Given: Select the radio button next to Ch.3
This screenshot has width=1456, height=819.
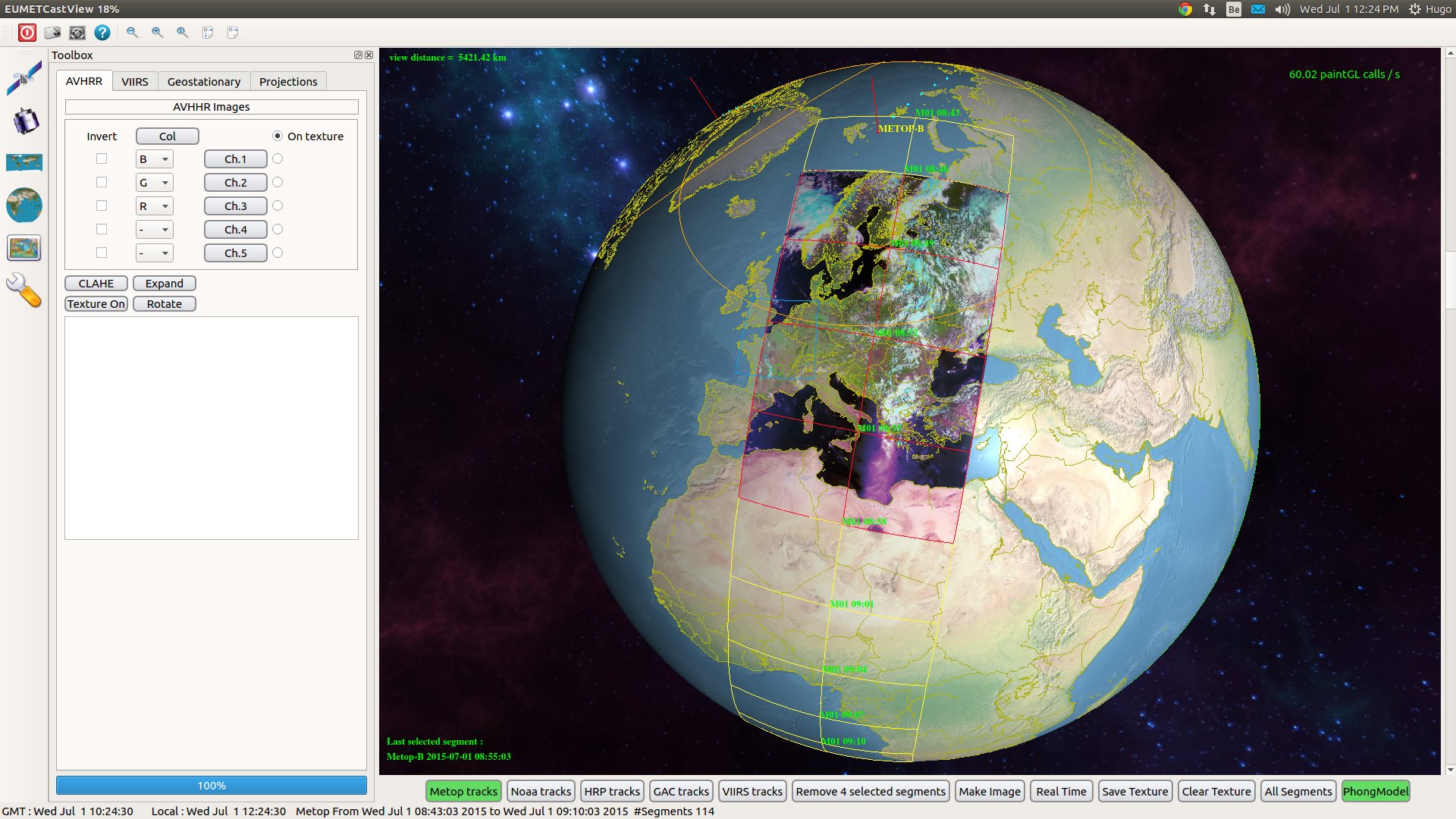Looking at the screenshot, I should point(278,206).
